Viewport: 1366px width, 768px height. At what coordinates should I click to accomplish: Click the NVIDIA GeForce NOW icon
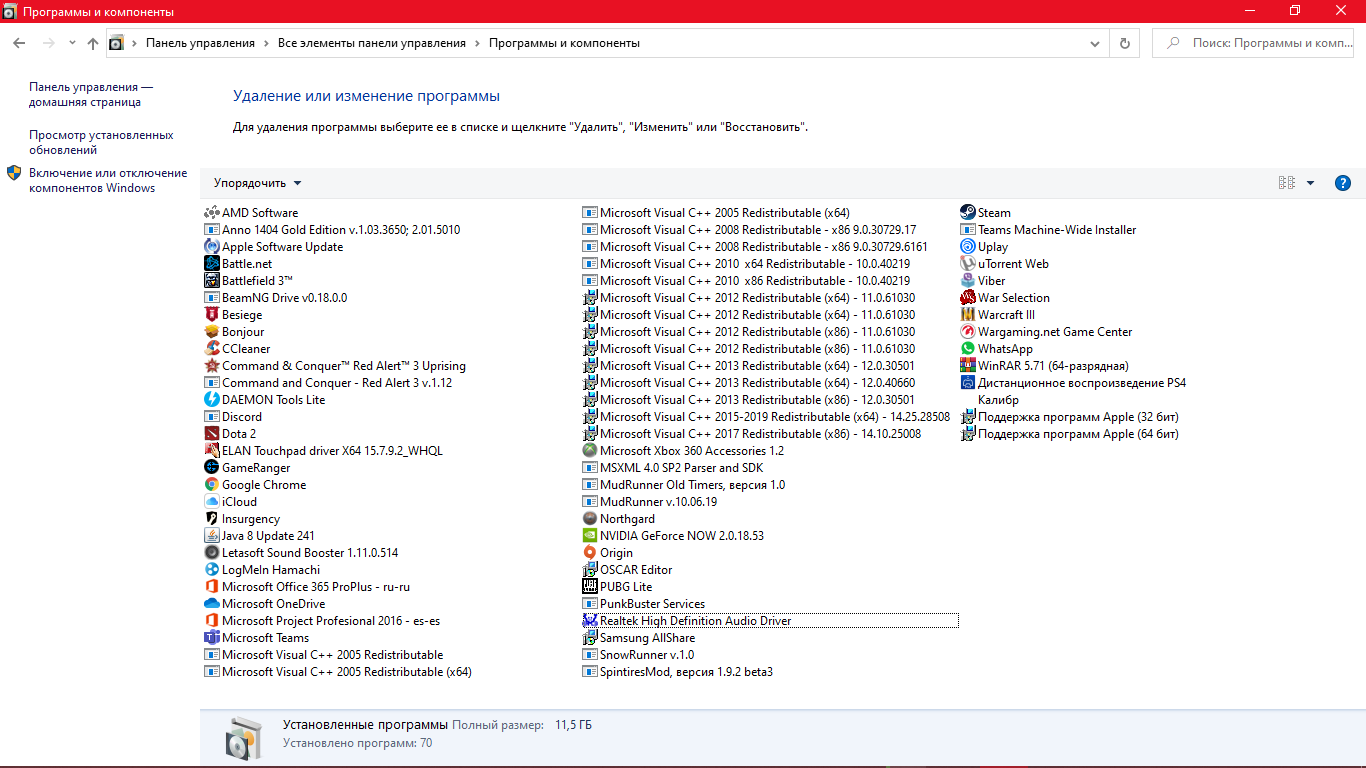point(589,536)
